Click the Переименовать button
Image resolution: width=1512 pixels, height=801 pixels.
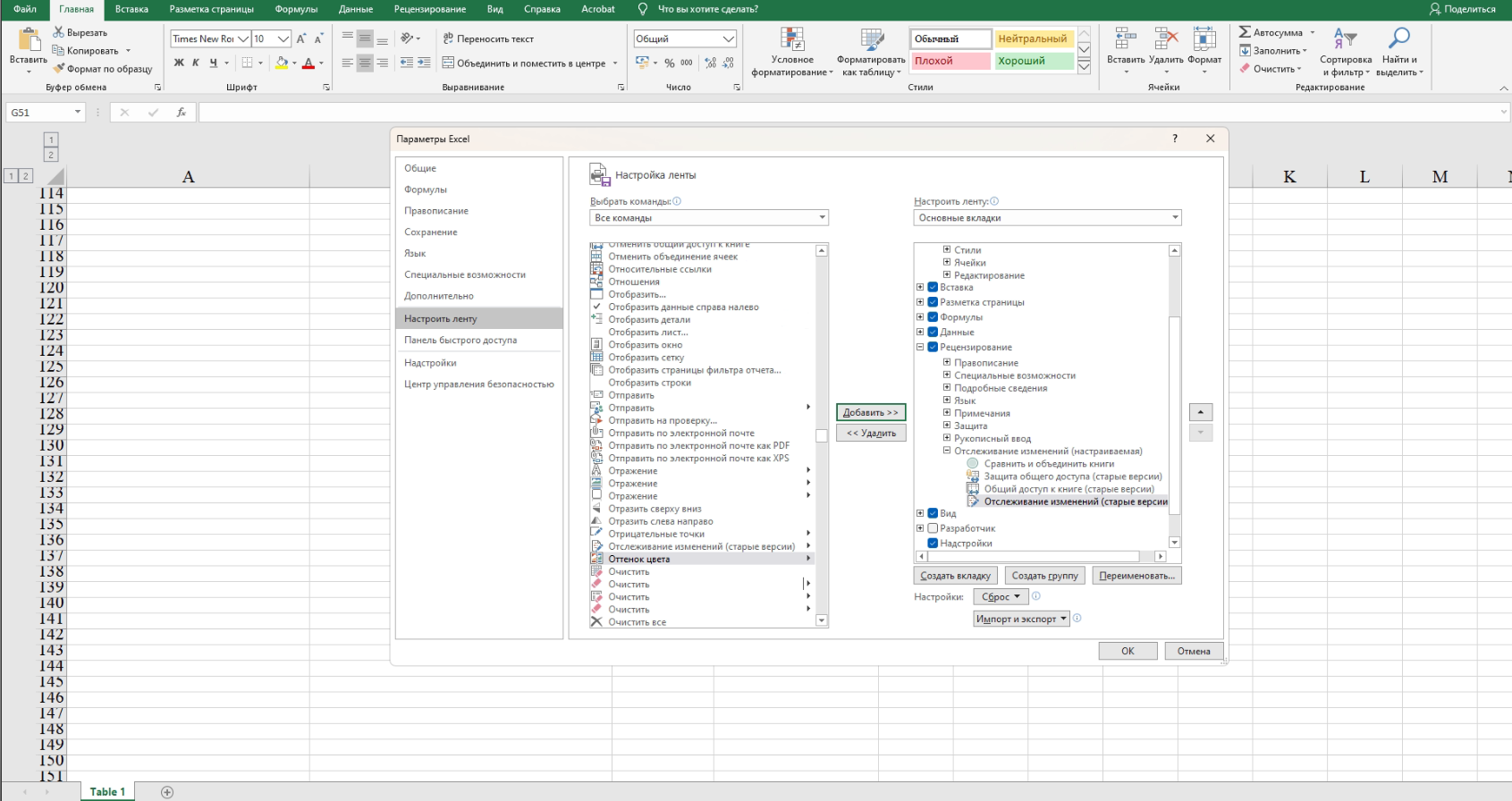1136,576
